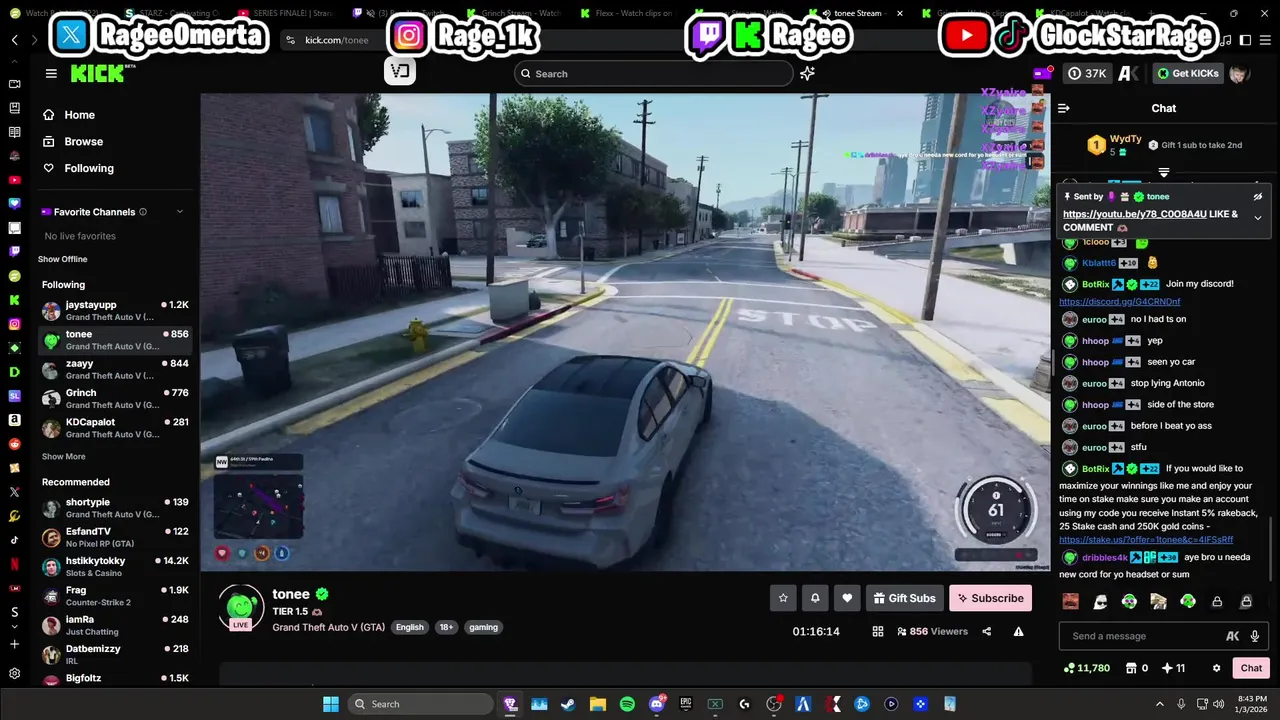Expand the pinned message chevron

pos(1258,217)
